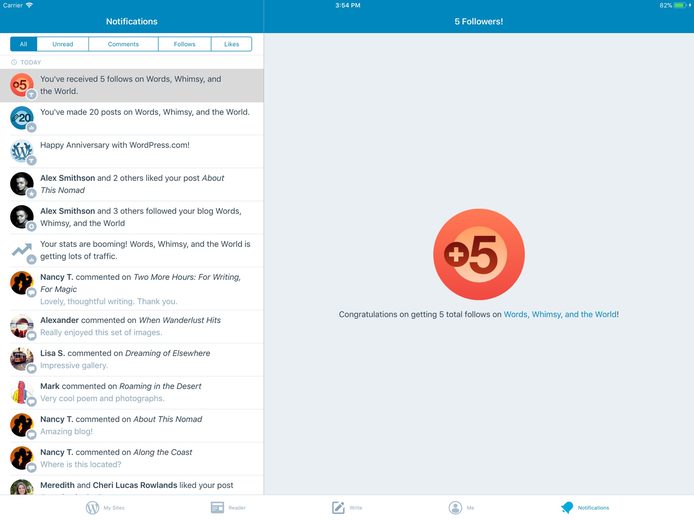Tap the clock icon beside TODAY header
The height and width of the screenshot is (520, 694).
(x=14, y=62)
